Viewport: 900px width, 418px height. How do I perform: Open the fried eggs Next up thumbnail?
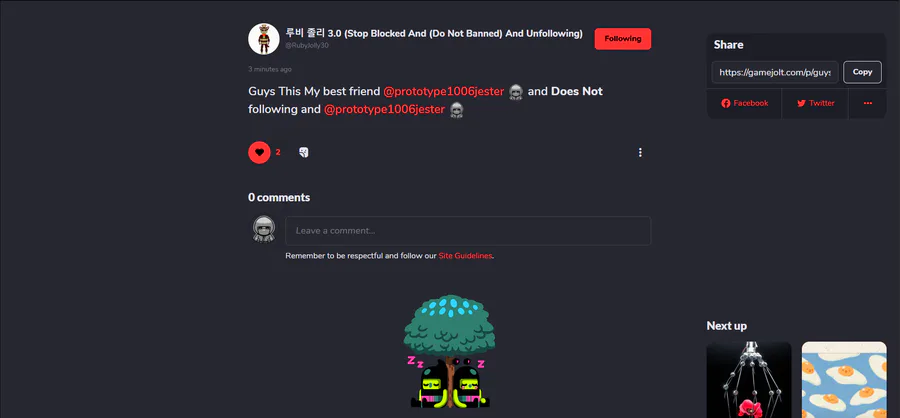pyautogui.click(x=844, y=380)
